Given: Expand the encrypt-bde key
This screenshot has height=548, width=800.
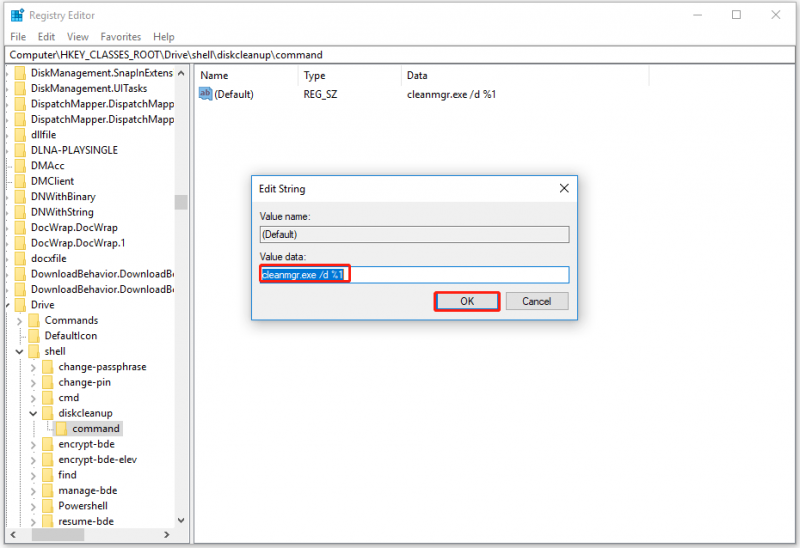Looking at the screenshot, I should pyautogui.click(x=33, y=444).
